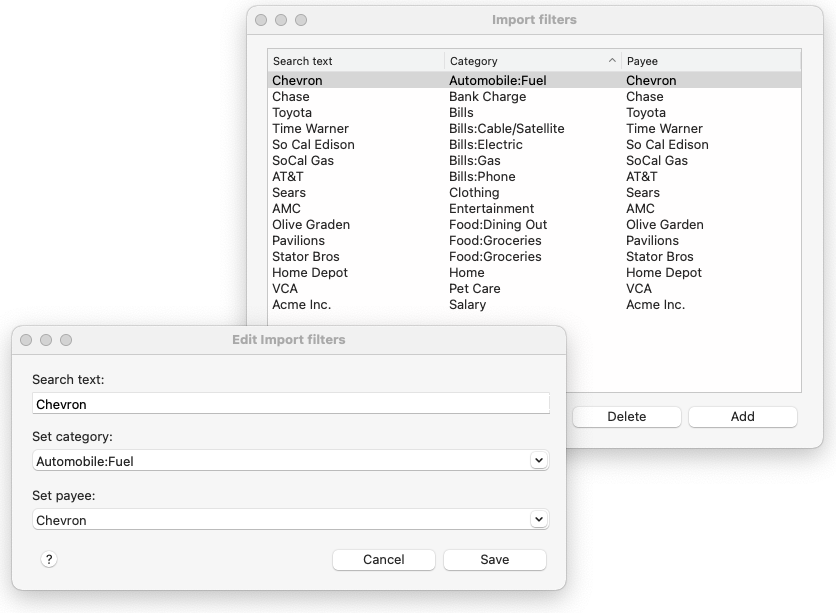Image resolution: width=836 pixels, height=613 pixels.
Task: Click the Bills:Gas category cell
Action: click(475, 160)
